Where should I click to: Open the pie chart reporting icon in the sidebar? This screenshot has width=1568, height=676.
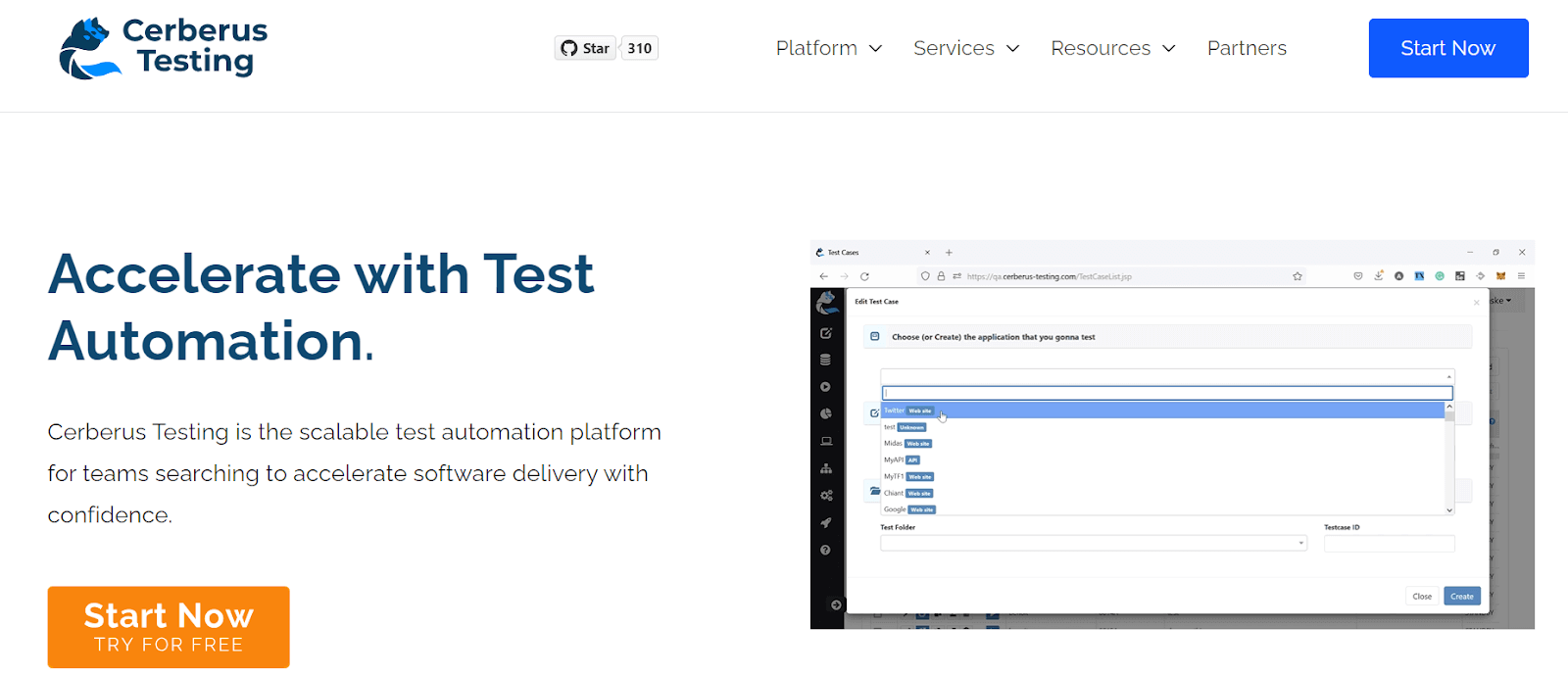point(826,414)
